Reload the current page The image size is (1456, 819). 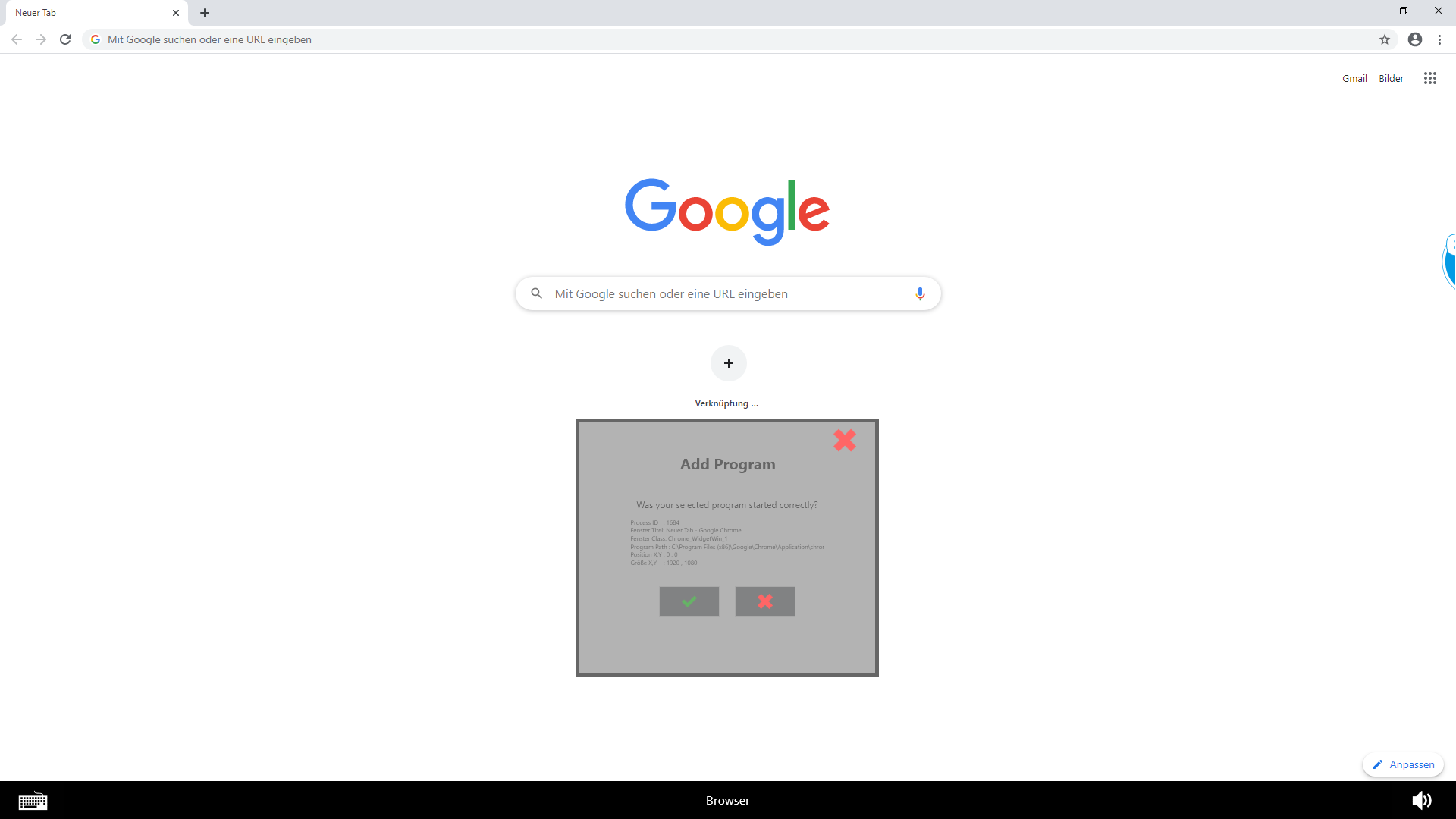click(x=65, y=39)
